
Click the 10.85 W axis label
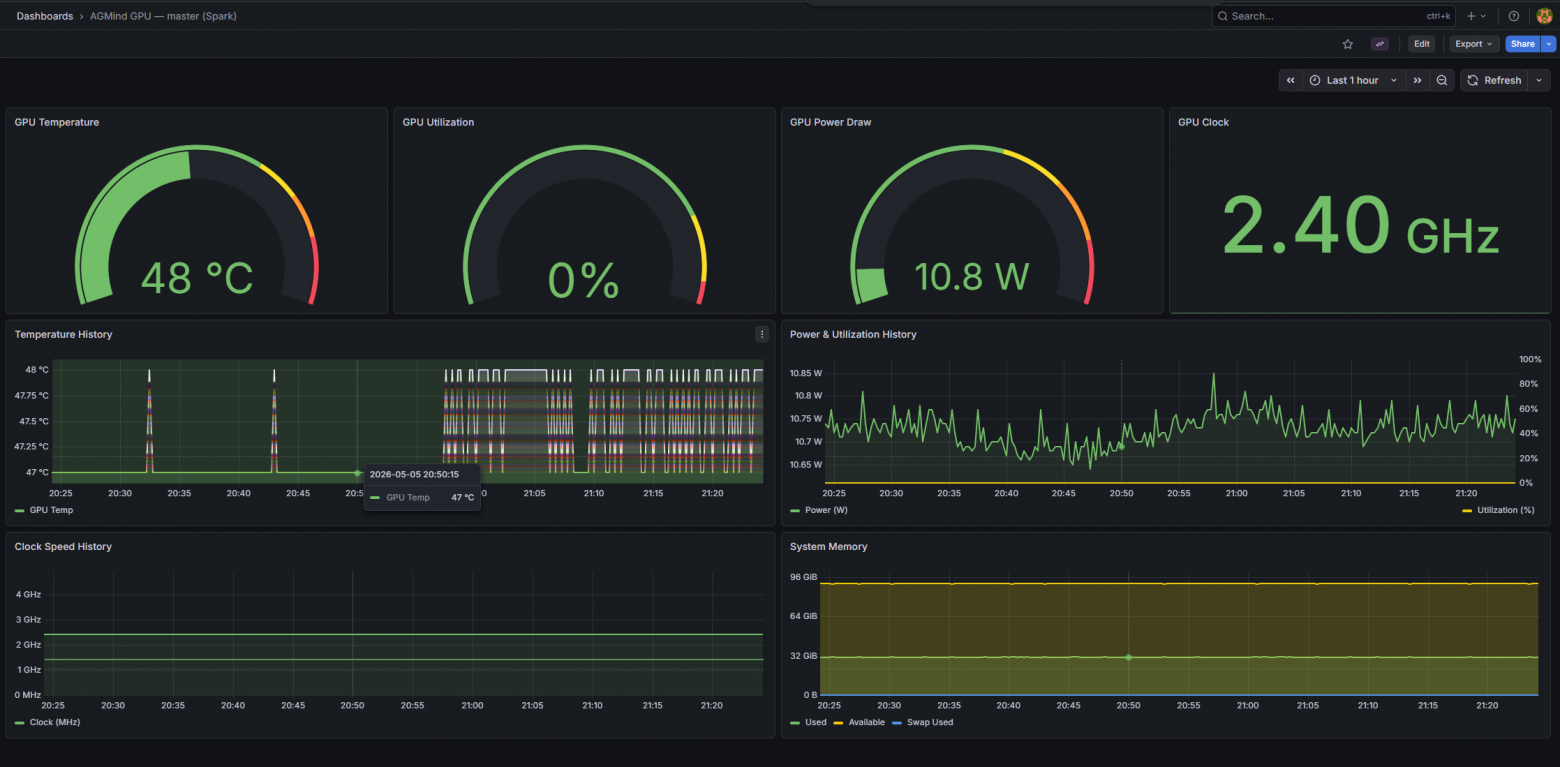tap(806, 373)
